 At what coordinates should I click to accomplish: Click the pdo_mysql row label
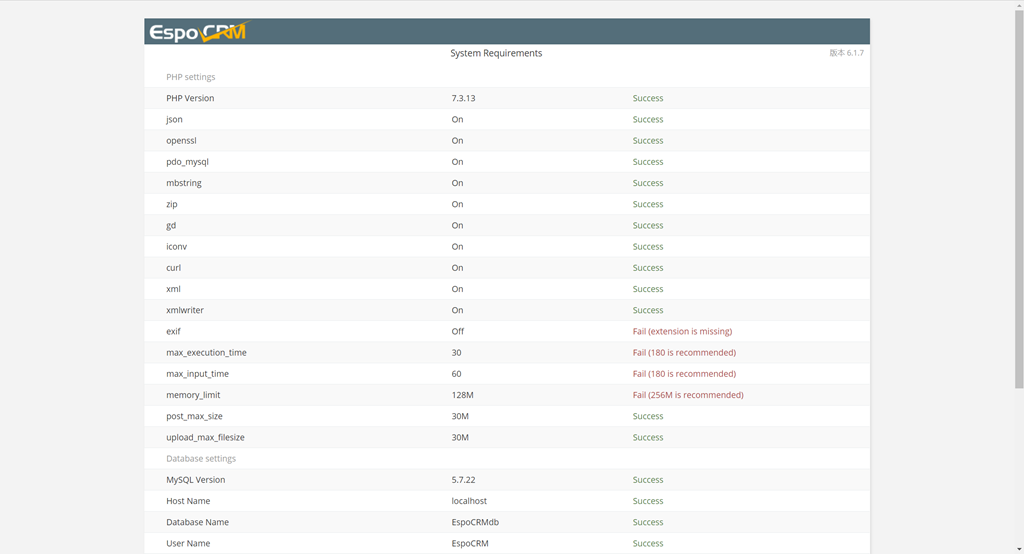187,162
